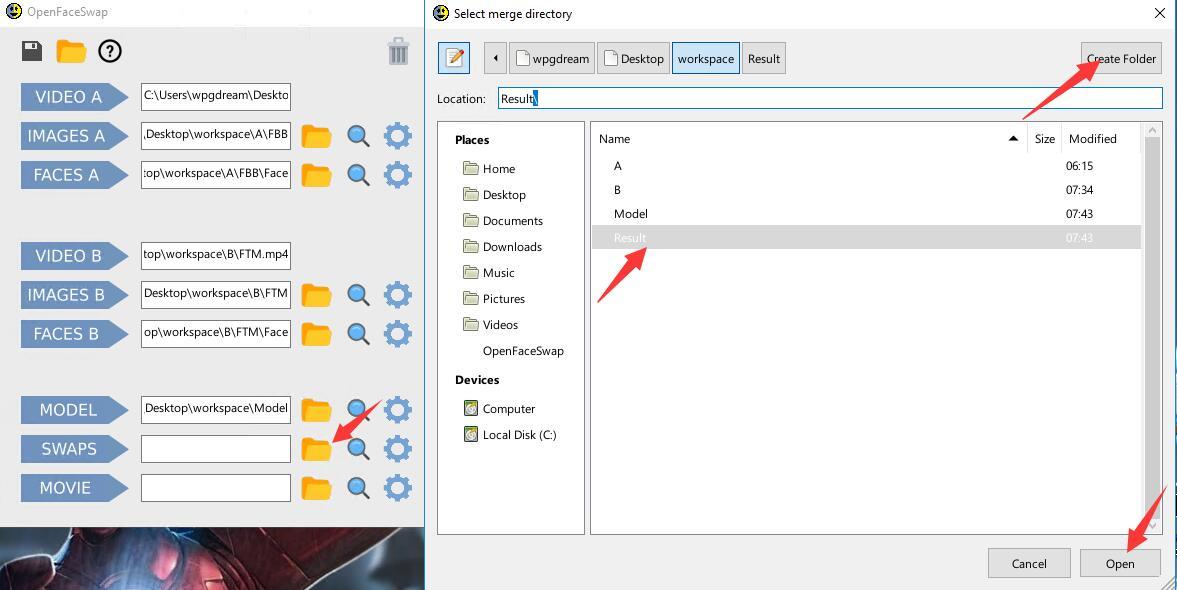Open project via top toolbar folder icon
1177x590 pixels.
coord(71,51)
